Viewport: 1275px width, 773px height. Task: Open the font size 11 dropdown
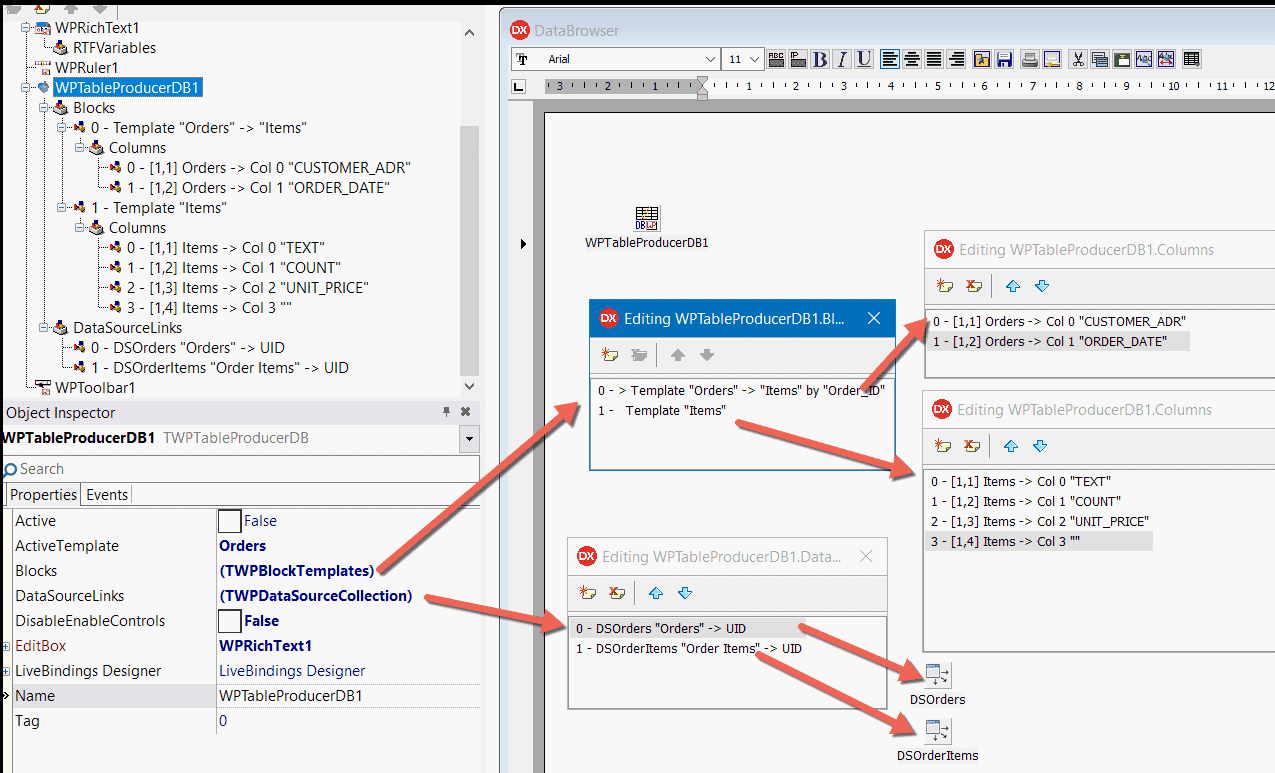coord(753,59)
